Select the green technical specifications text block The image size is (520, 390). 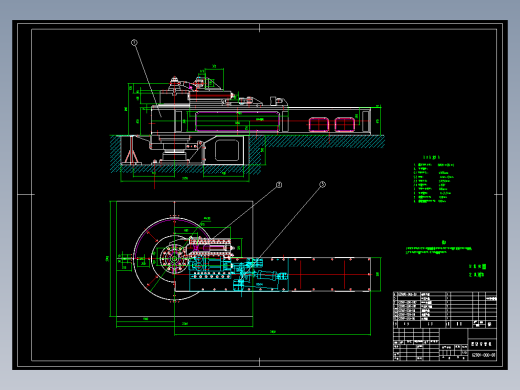pyautogui.click(x=433, y=179)
